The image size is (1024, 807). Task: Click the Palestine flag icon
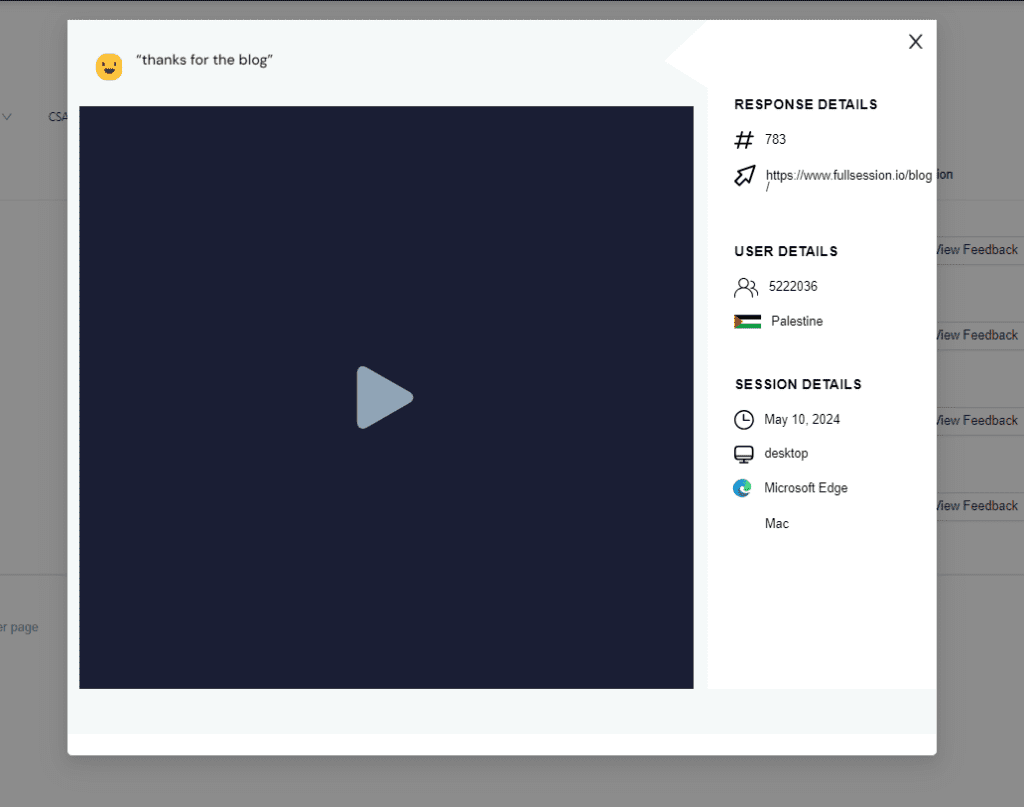click(747, 322)
